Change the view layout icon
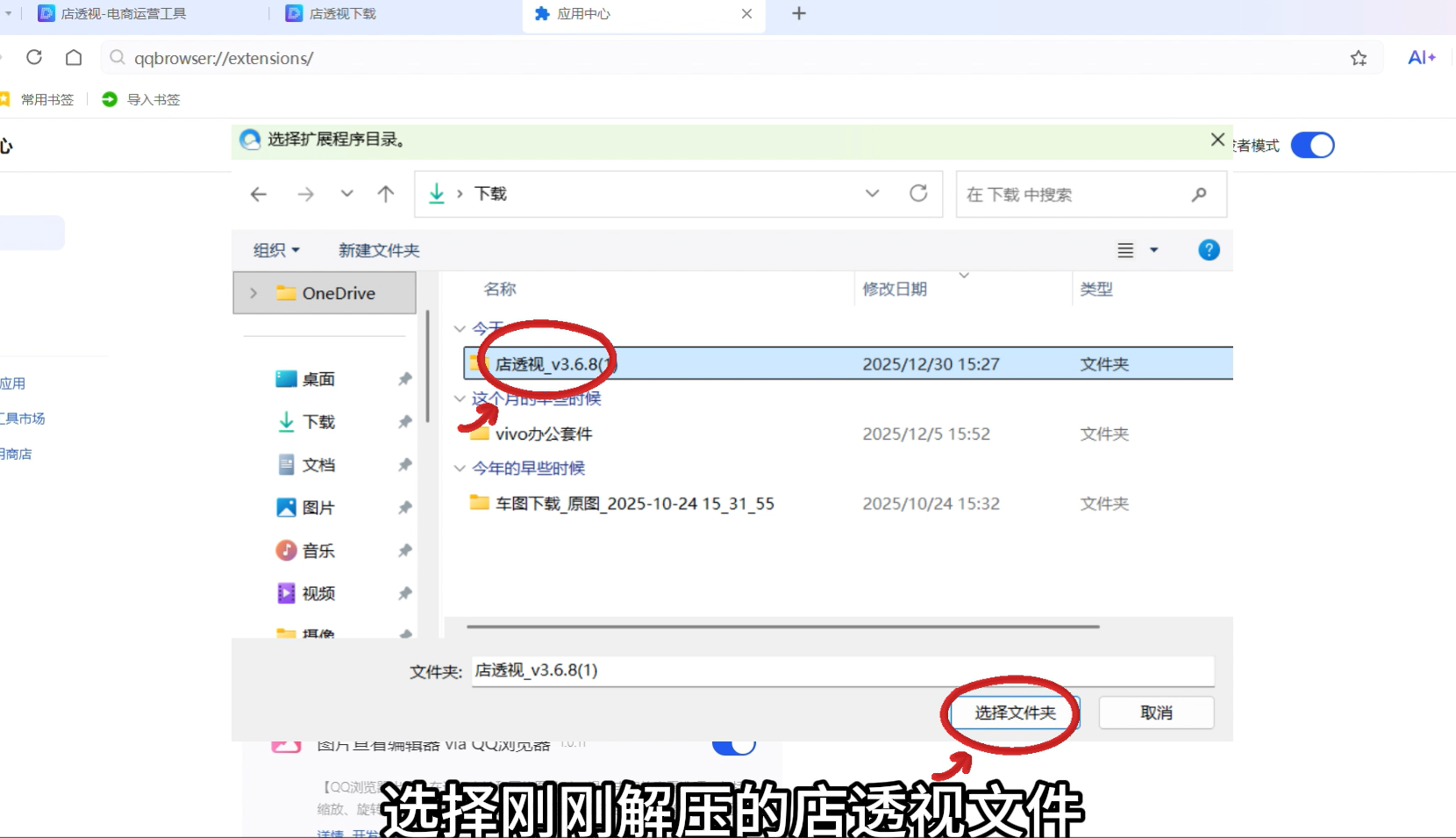 click(x=1125, y=250)
